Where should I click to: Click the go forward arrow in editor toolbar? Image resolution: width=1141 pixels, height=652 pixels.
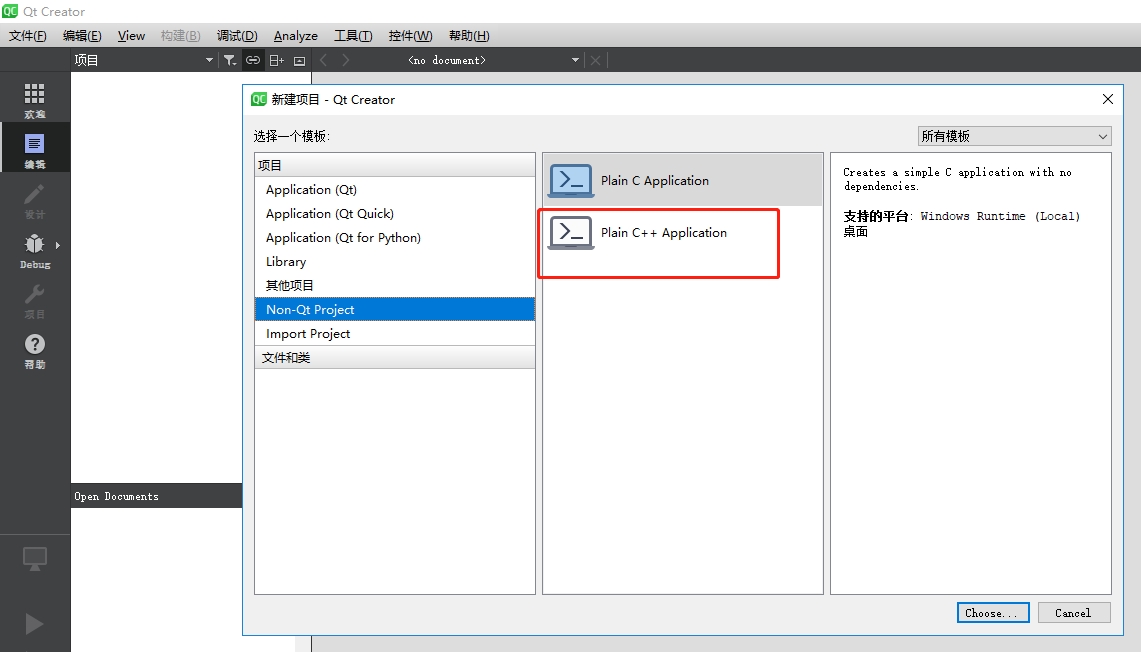[x=346, y=60]
